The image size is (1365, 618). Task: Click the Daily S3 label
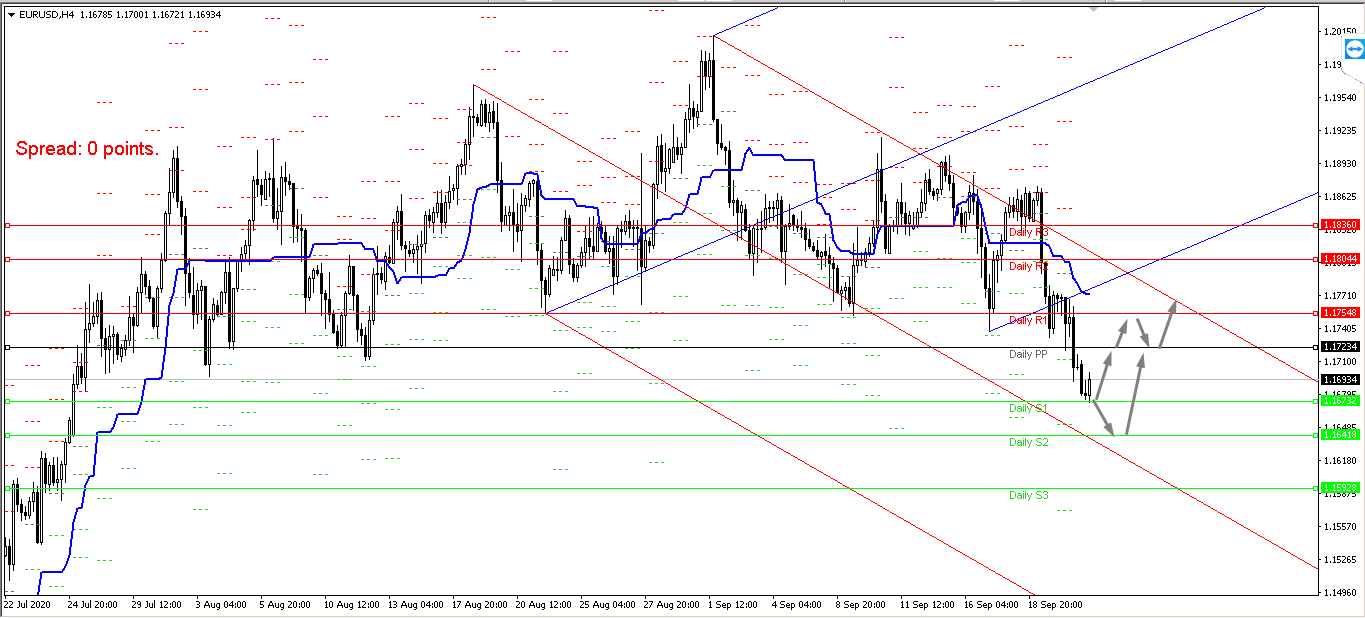1029,495
